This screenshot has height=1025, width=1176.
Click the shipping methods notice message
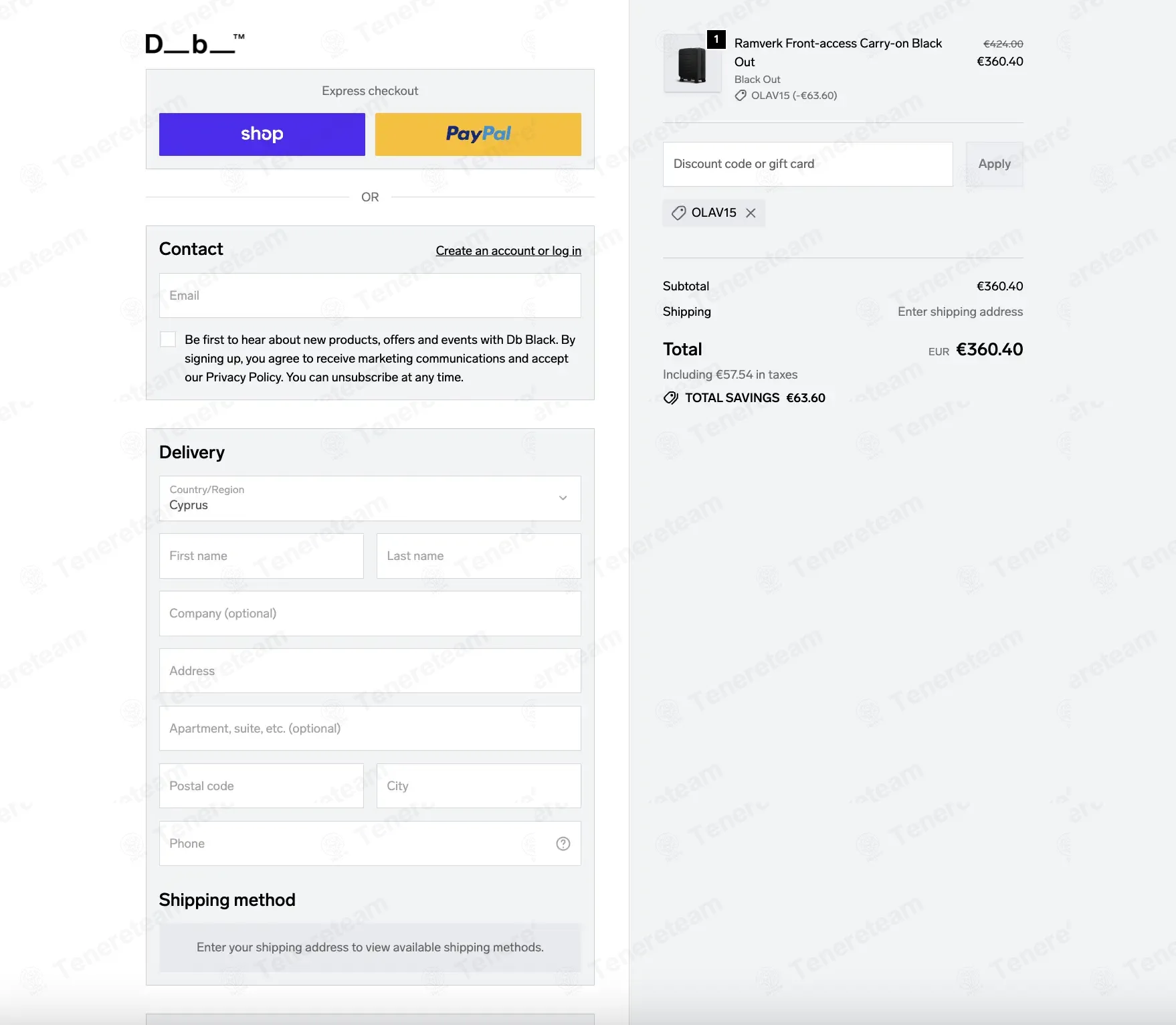click(x=370, y=947)
